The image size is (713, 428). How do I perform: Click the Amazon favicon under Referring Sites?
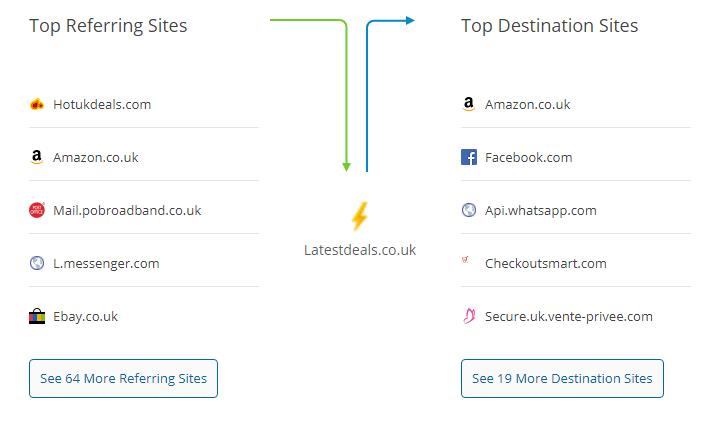[x=37, y=157]
